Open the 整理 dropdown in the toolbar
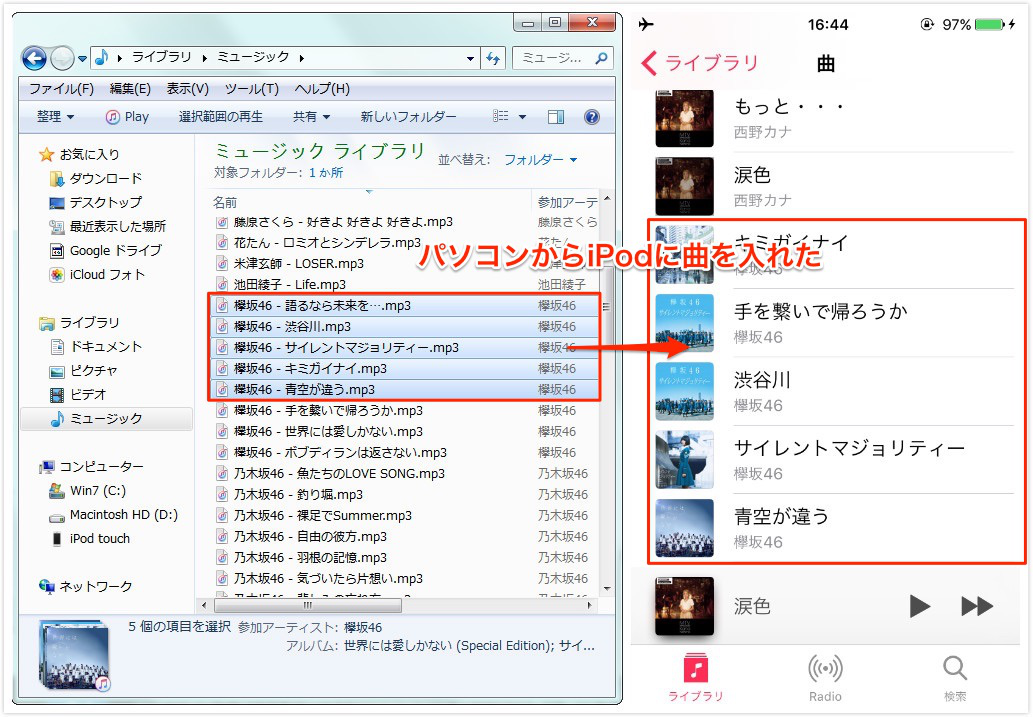The height and width of the screenshot is (717, 1033). click(x=55, y=117)
